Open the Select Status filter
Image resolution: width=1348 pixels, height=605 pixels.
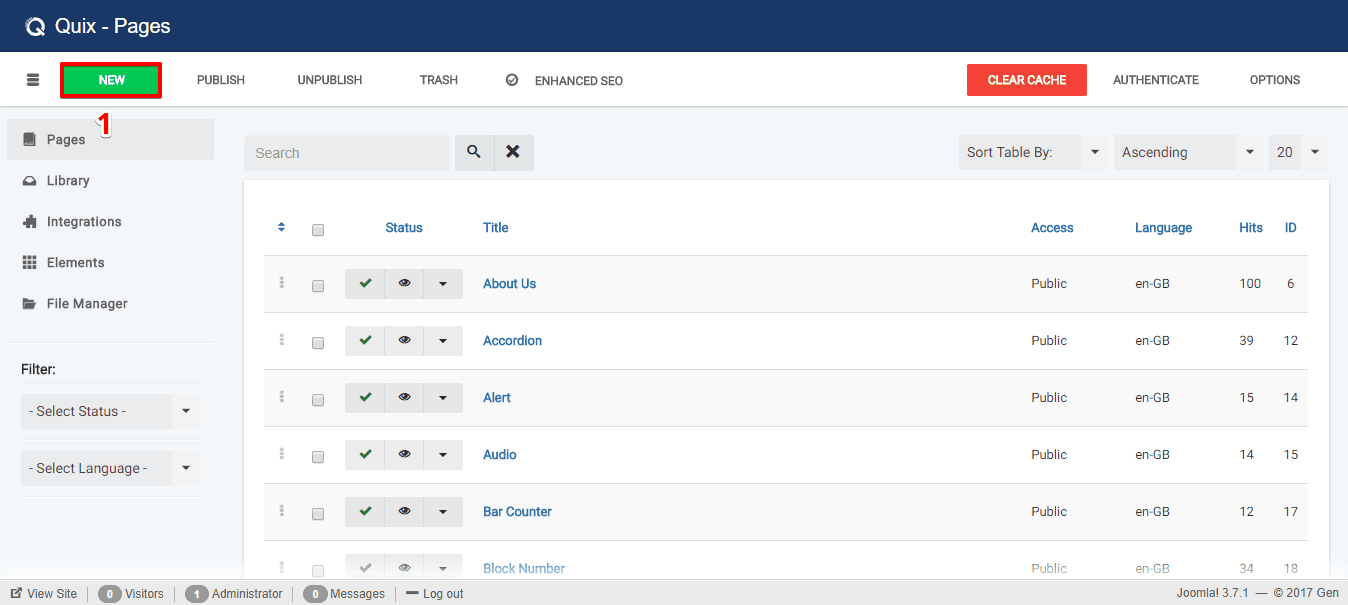click(x=110, y=411)
